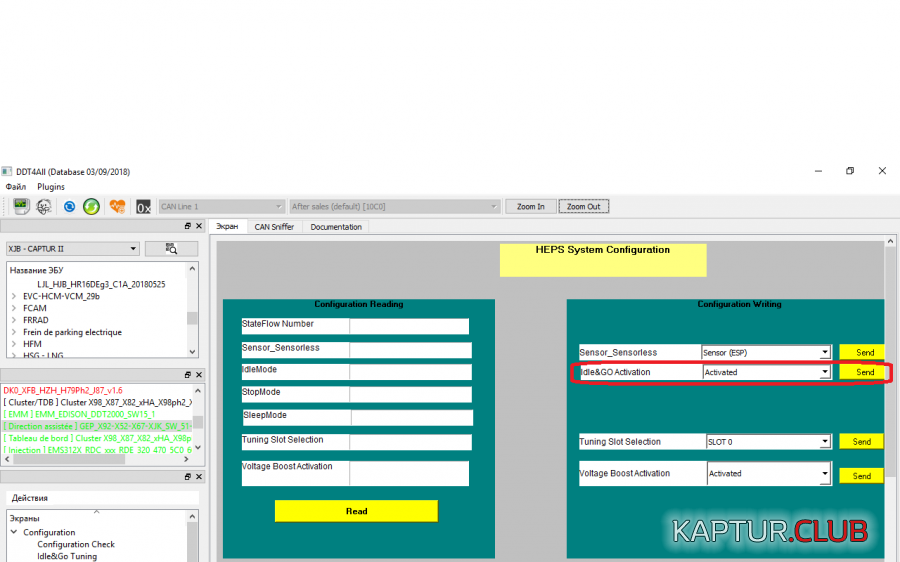Viewport: 900px width, 562px height.
Task: Click the ECU chip icon in toolbar
Action: point(20,206)
